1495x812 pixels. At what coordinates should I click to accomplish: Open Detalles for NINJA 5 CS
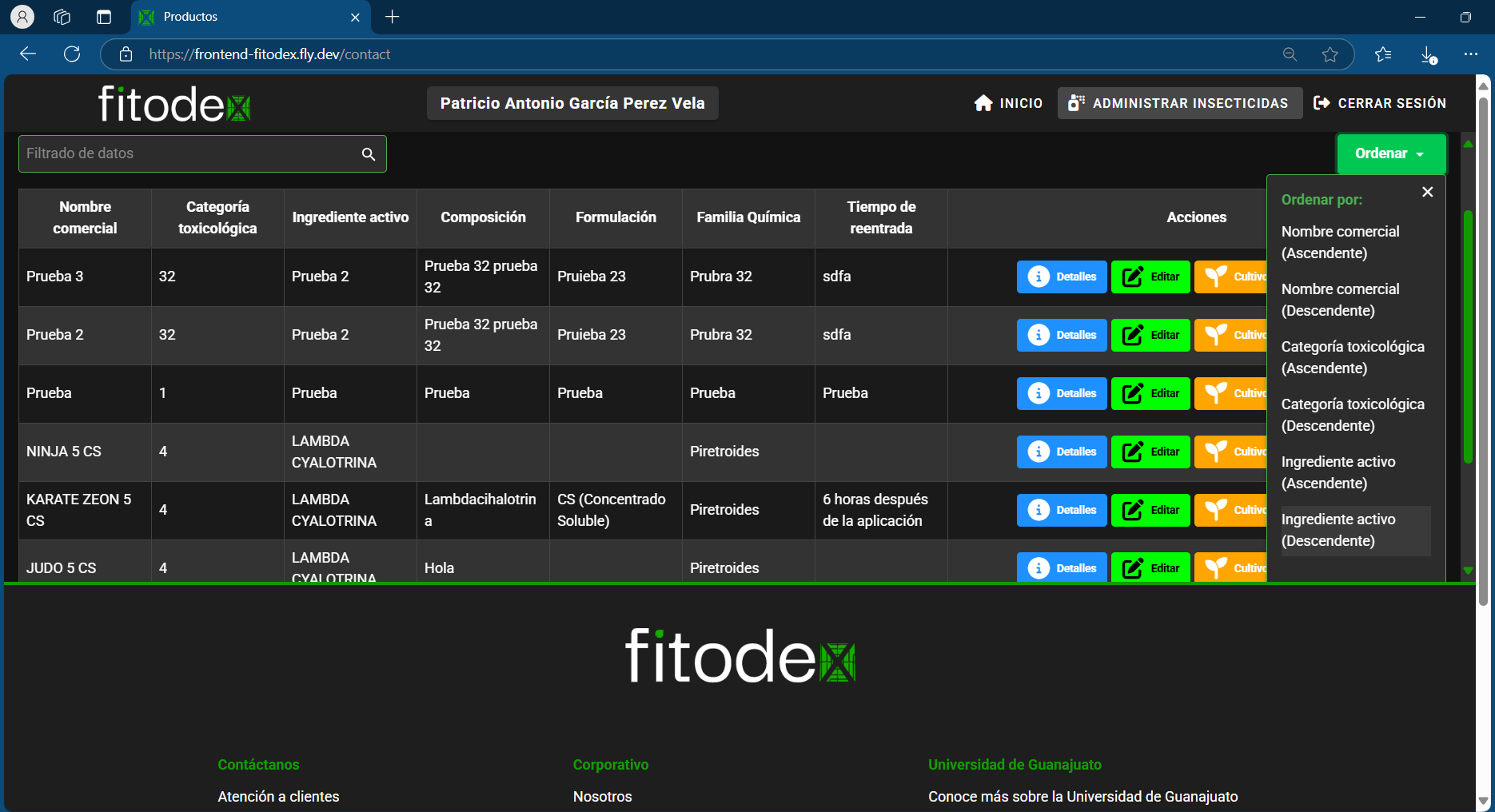(x=1062, y=452)
